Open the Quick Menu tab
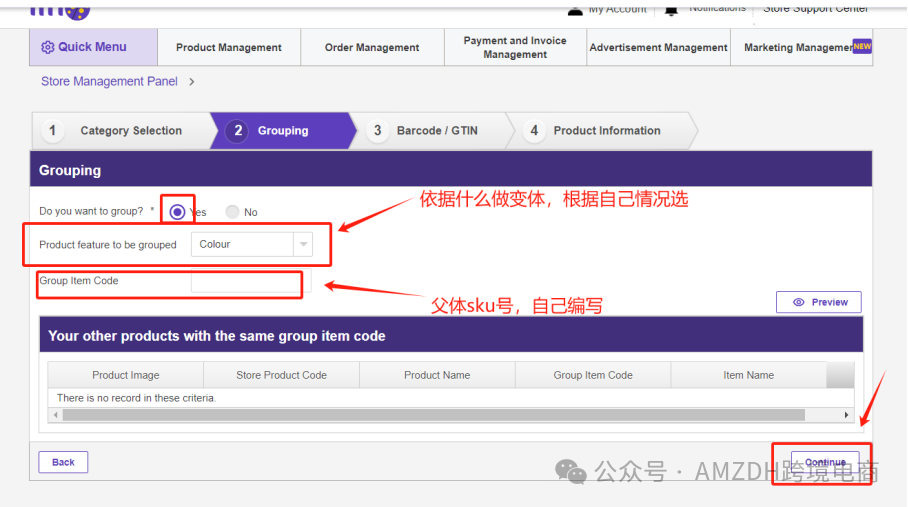 [93, 47]
